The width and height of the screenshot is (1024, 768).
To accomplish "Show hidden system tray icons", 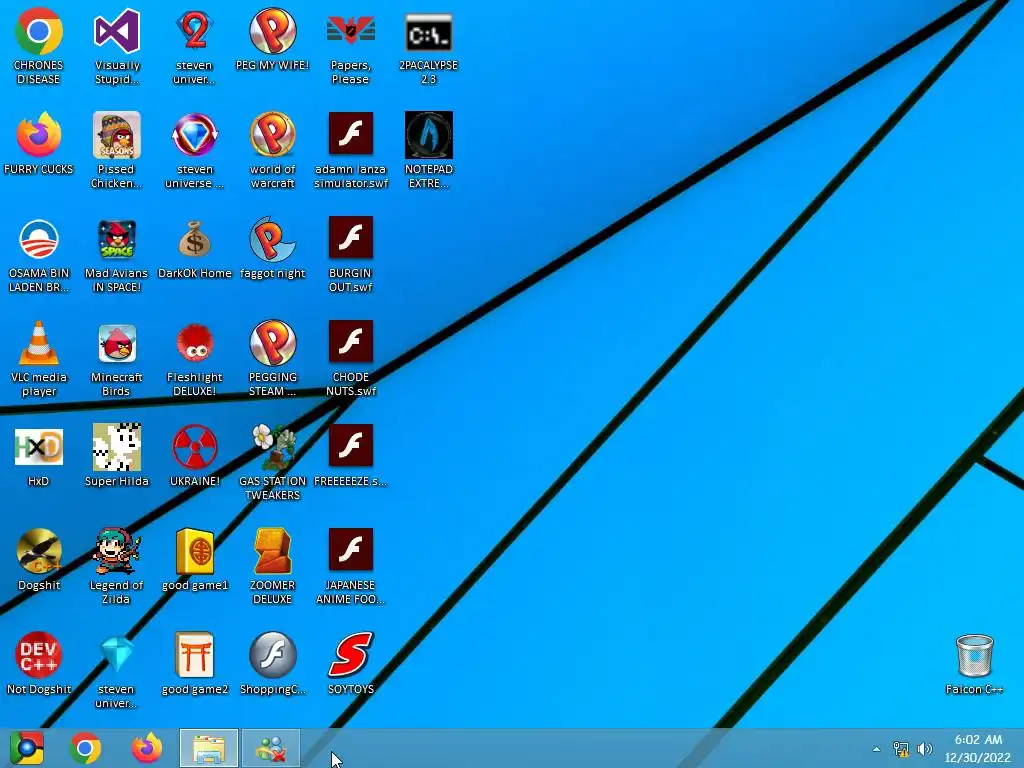I will coord(876,749).
